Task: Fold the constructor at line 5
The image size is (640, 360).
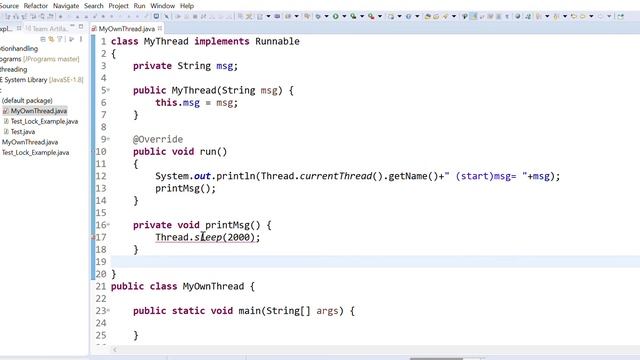Action: click(109, 90)
